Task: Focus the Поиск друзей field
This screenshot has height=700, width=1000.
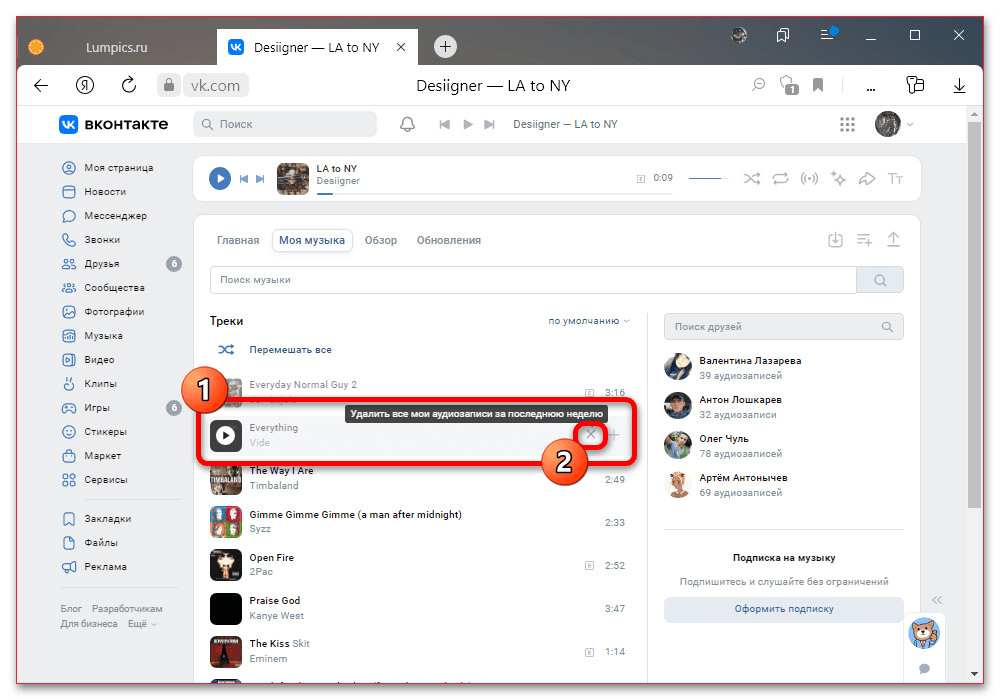Action: click(783, 326)
